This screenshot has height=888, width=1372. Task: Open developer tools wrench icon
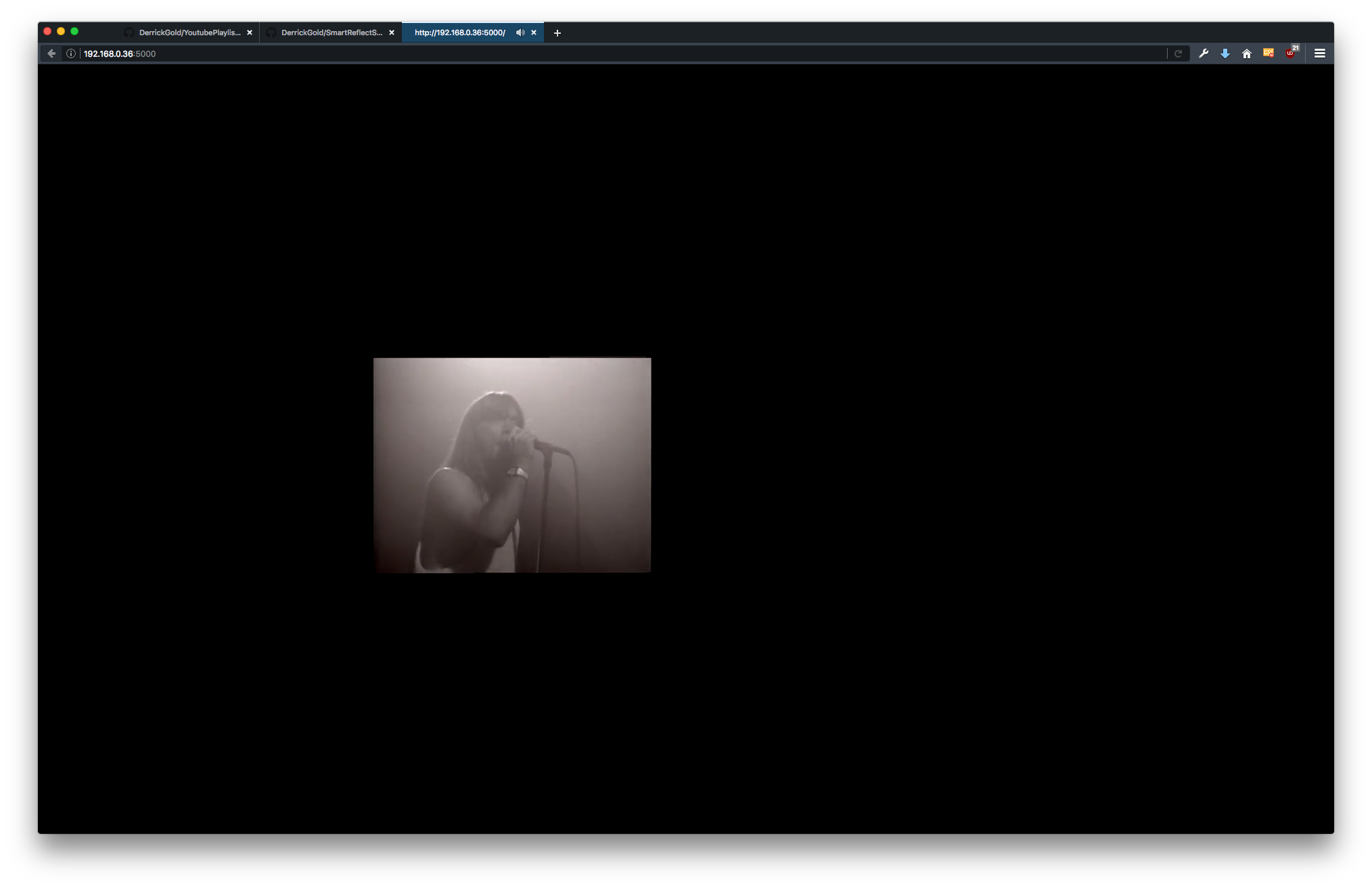pos(1204,53)
